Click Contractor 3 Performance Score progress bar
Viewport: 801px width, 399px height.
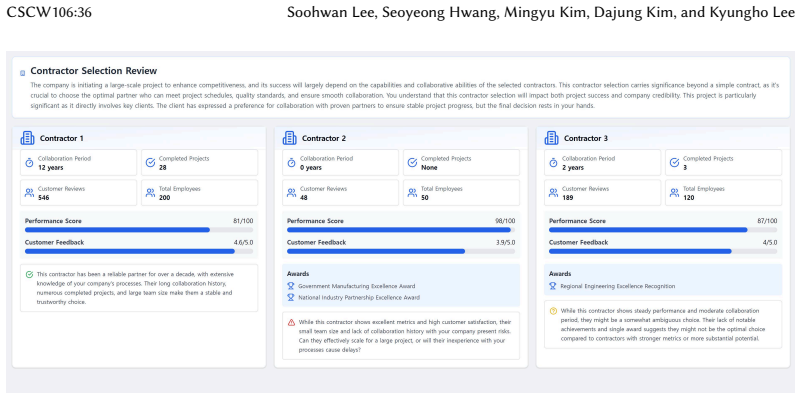[x=663, y=230]
